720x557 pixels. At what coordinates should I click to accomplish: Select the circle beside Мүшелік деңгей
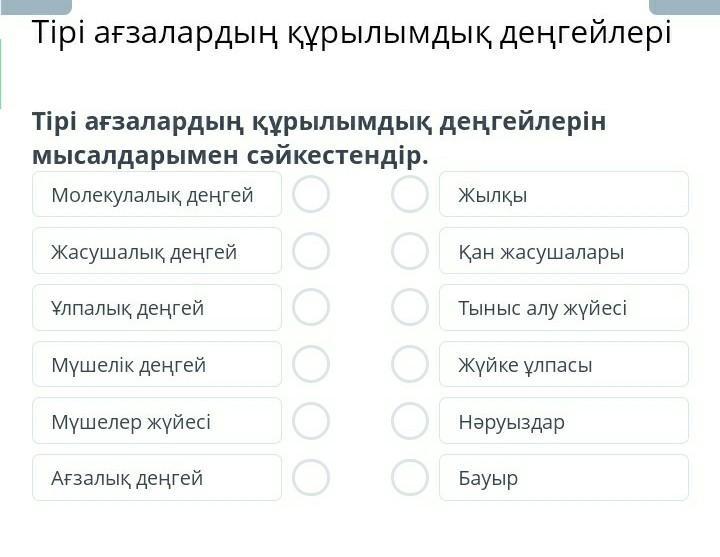[311, 364]
